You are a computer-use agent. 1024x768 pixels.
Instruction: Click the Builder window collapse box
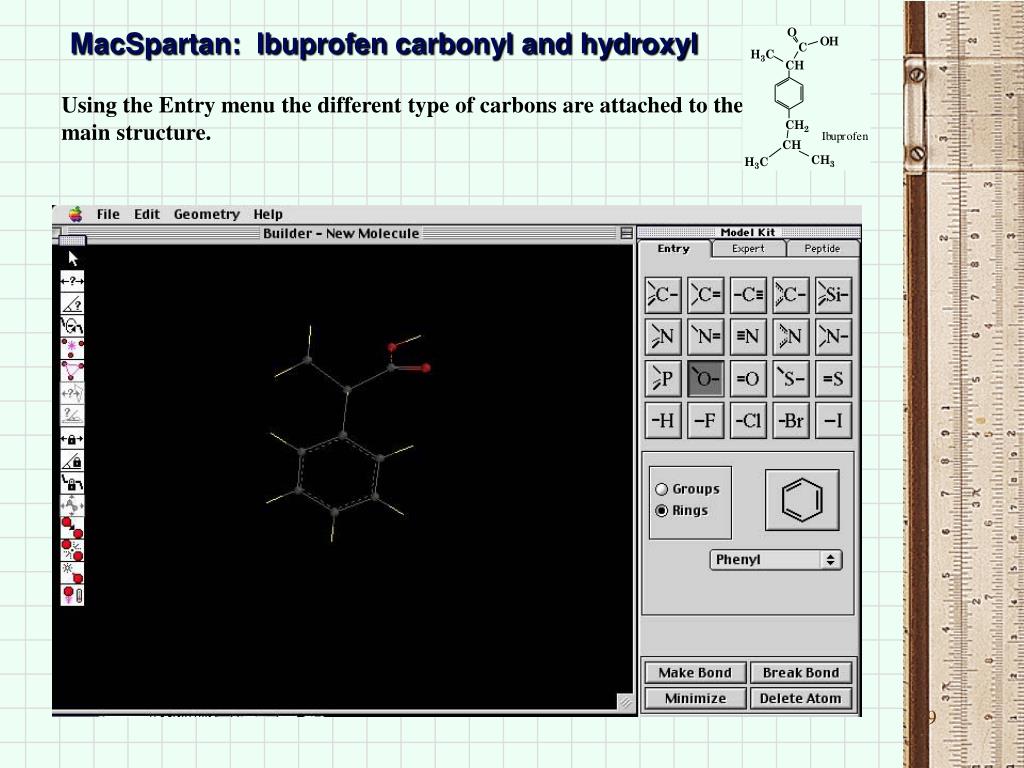click(x=626, y=233)
